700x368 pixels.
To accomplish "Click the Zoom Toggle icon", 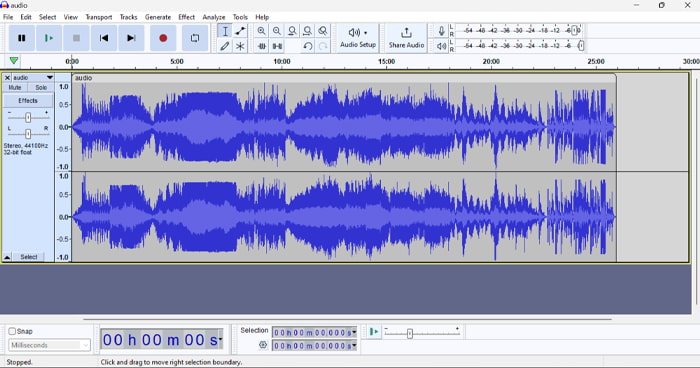I will tap(322, 31).
